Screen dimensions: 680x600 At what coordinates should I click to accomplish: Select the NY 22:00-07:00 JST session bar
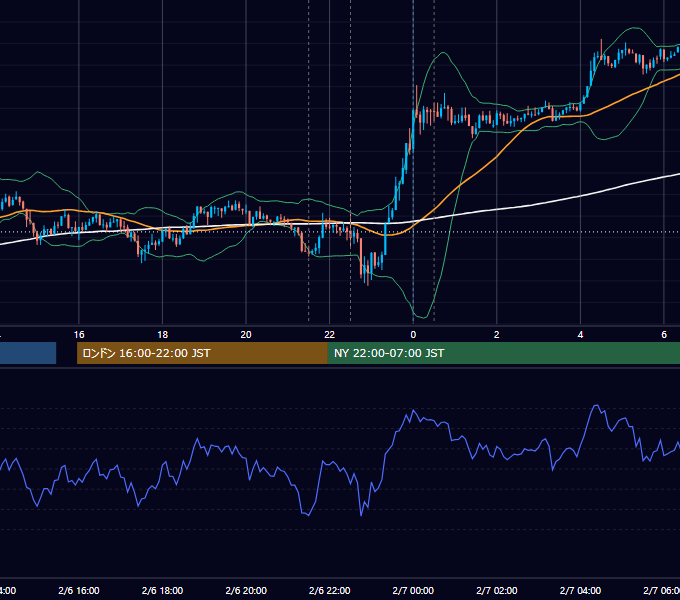(x=503, y=353)
